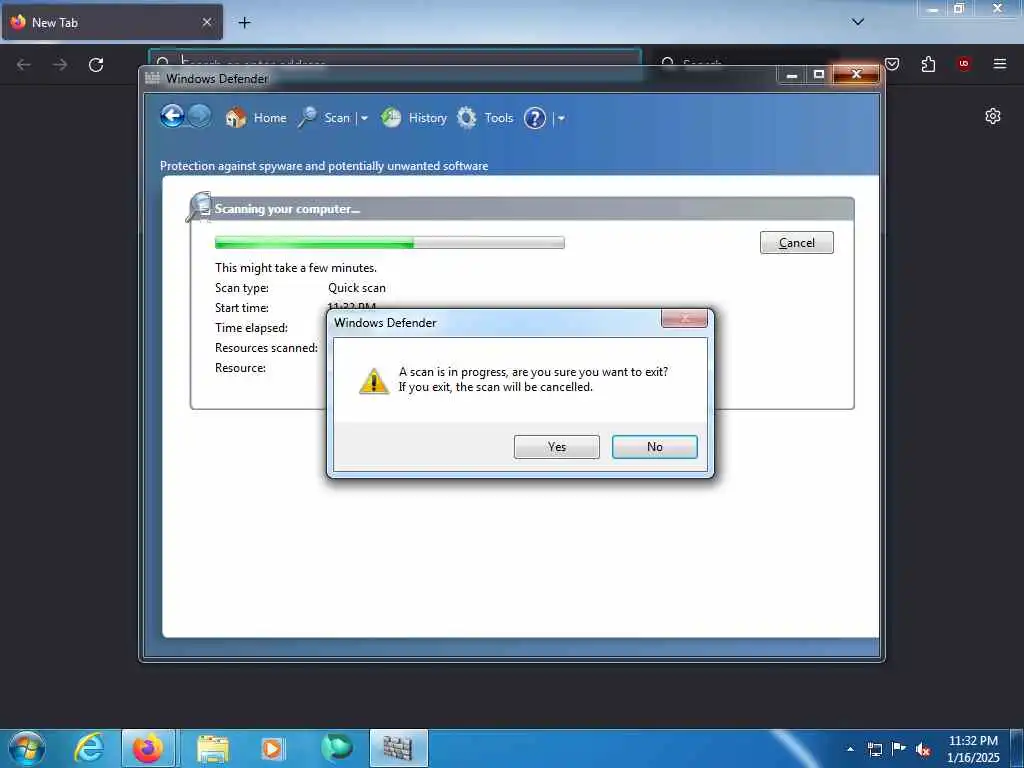
Task: Click Firefox back navigation arrow
Action: click(x=24, y=64)
